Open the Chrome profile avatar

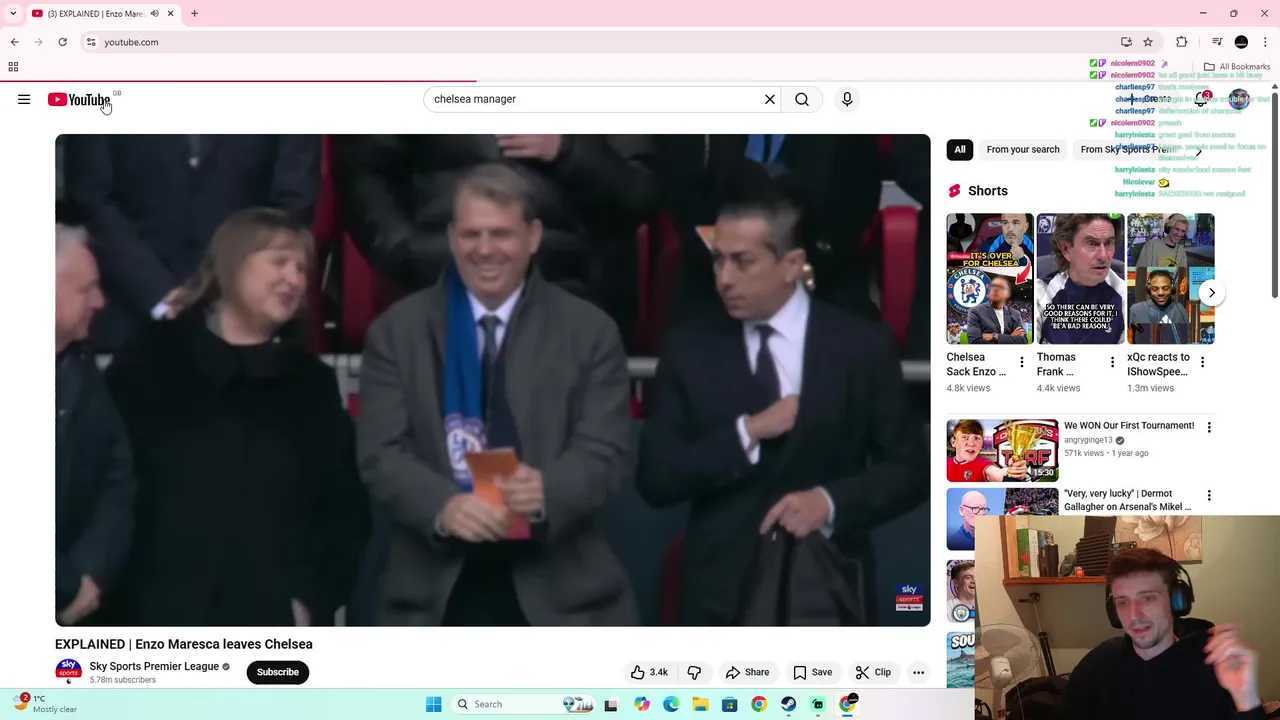[1241, 42]
